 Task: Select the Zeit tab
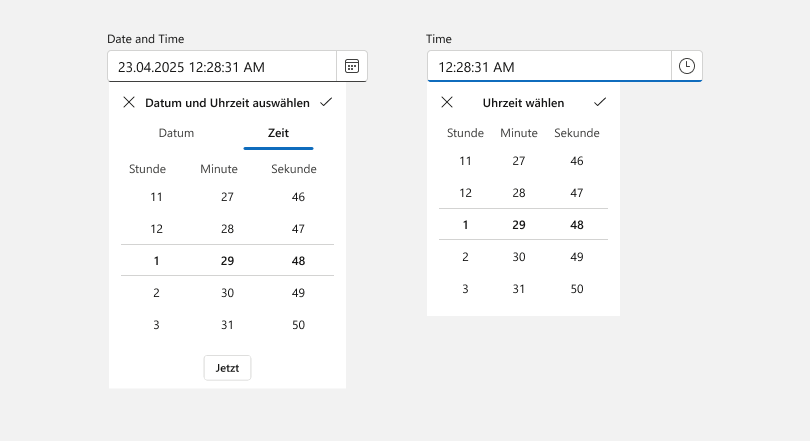tap(278, 133)
